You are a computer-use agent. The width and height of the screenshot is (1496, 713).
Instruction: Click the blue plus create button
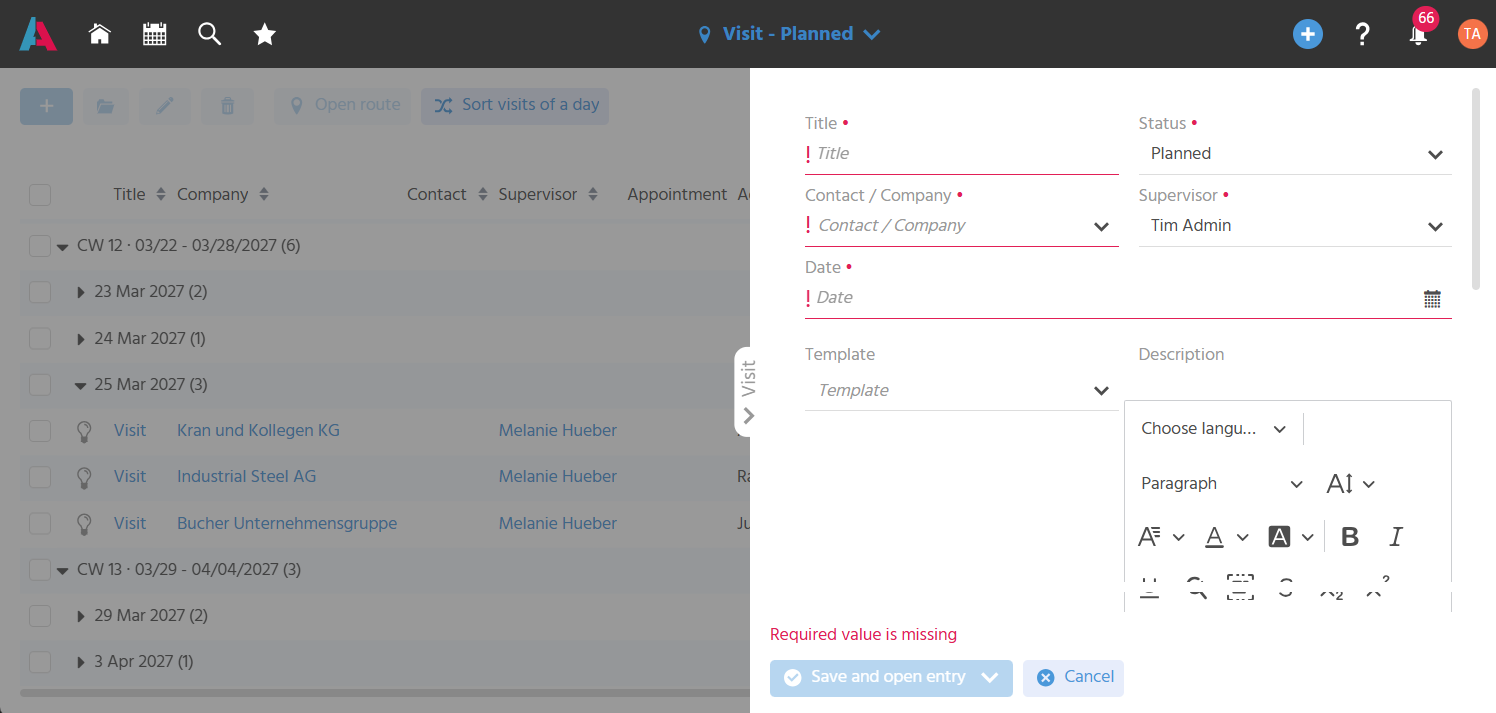click(1307, 34)
